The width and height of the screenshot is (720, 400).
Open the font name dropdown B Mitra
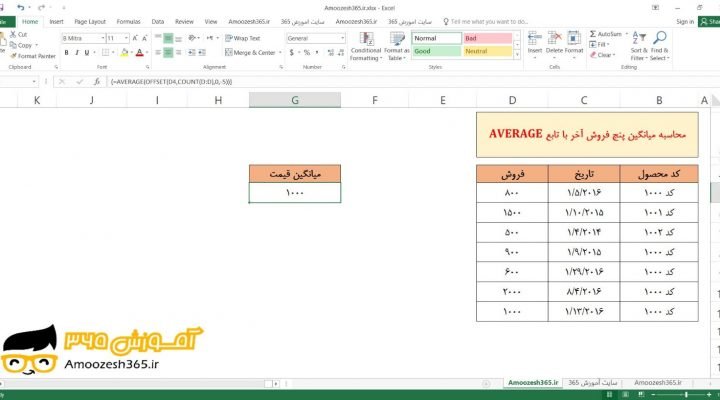click(x=103, y=38)
